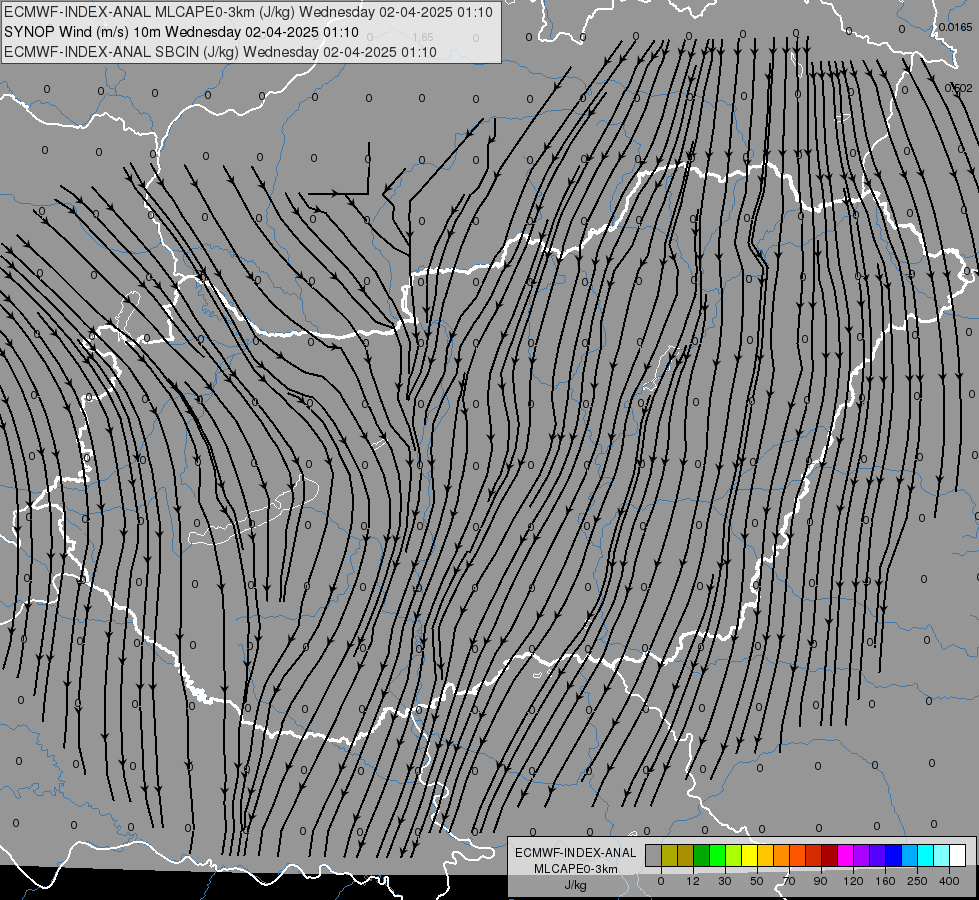This screenshot has height=900, width=979.
Task: Click the legend label MLCAPE0-3km
Action: (x=576, y=869)
